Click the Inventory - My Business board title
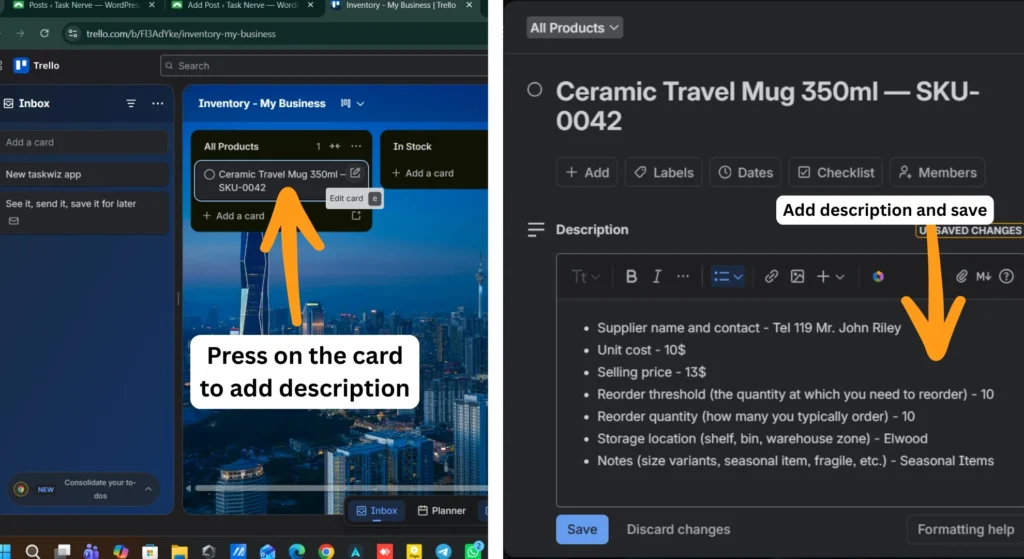The image size is (1024, 559). pos(262,103)
